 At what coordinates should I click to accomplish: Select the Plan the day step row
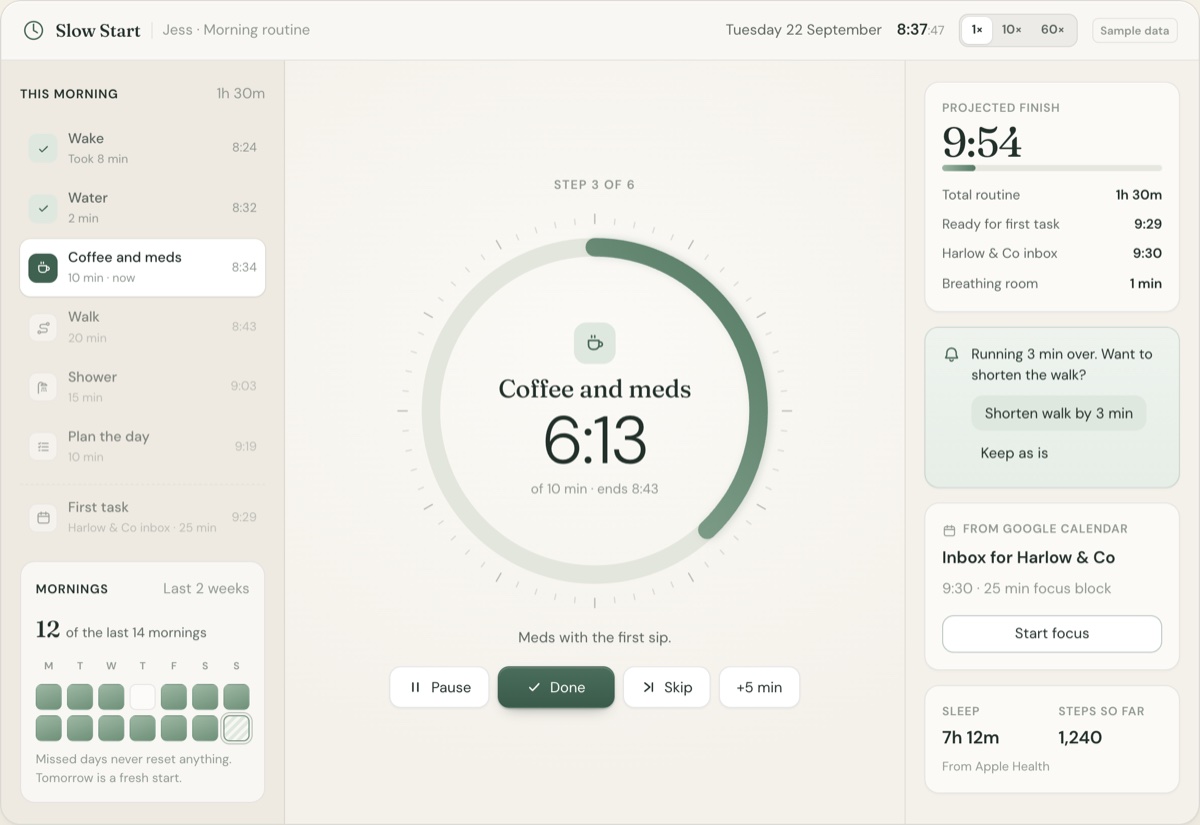pos(143,446)
